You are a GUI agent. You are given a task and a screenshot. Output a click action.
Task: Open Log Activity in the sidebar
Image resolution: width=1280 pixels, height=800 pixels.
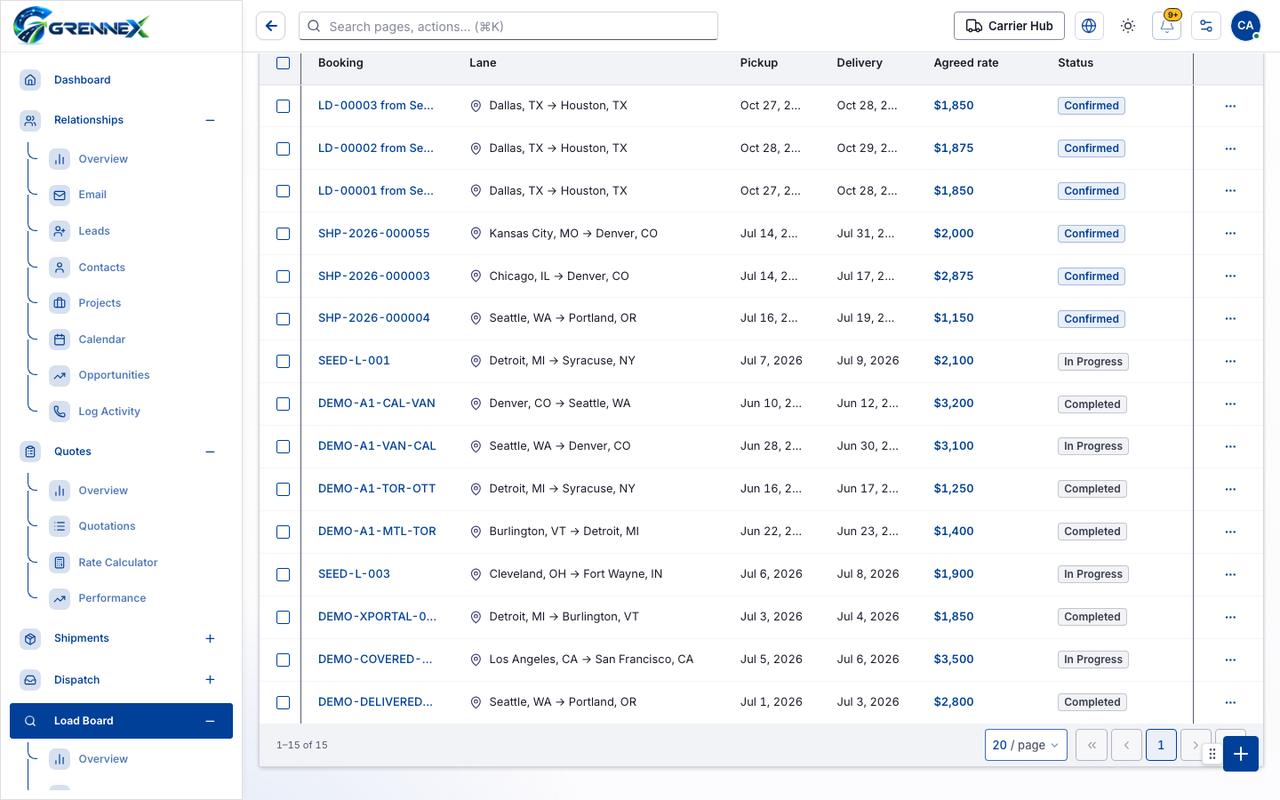coord(109,411)
